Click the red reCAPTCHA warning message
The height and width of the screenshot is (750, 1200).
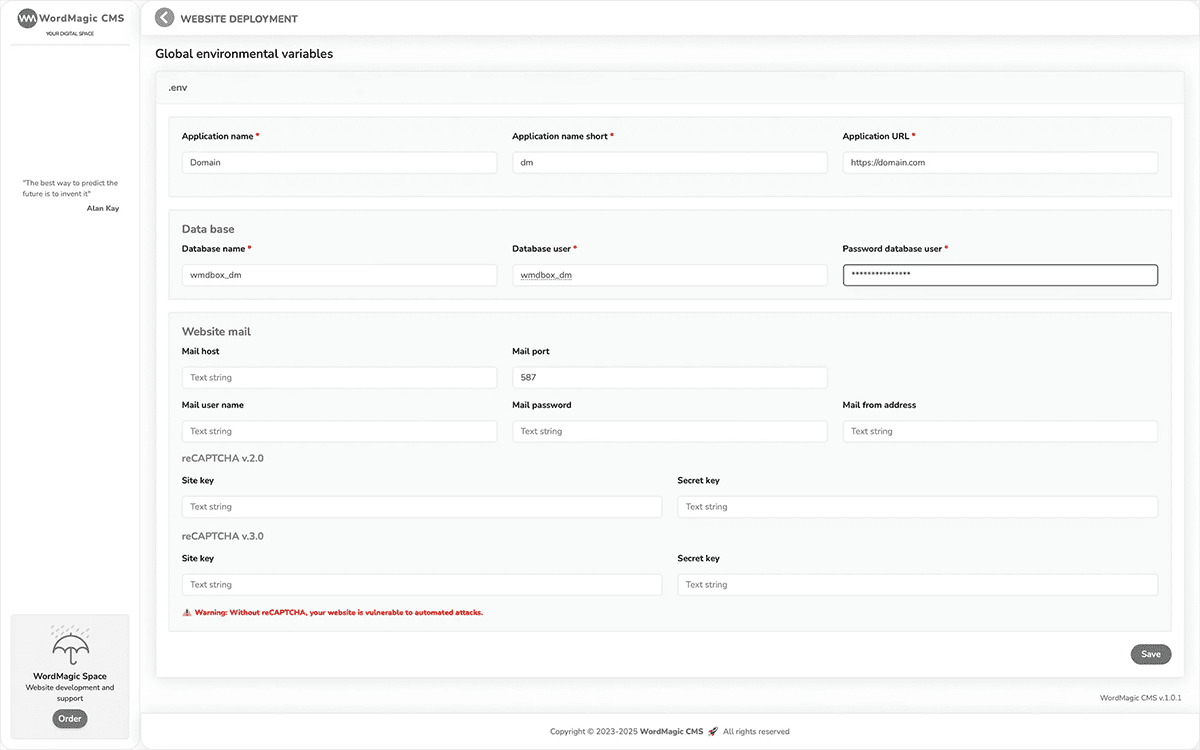pyautogui.click(x=339, y=612)
